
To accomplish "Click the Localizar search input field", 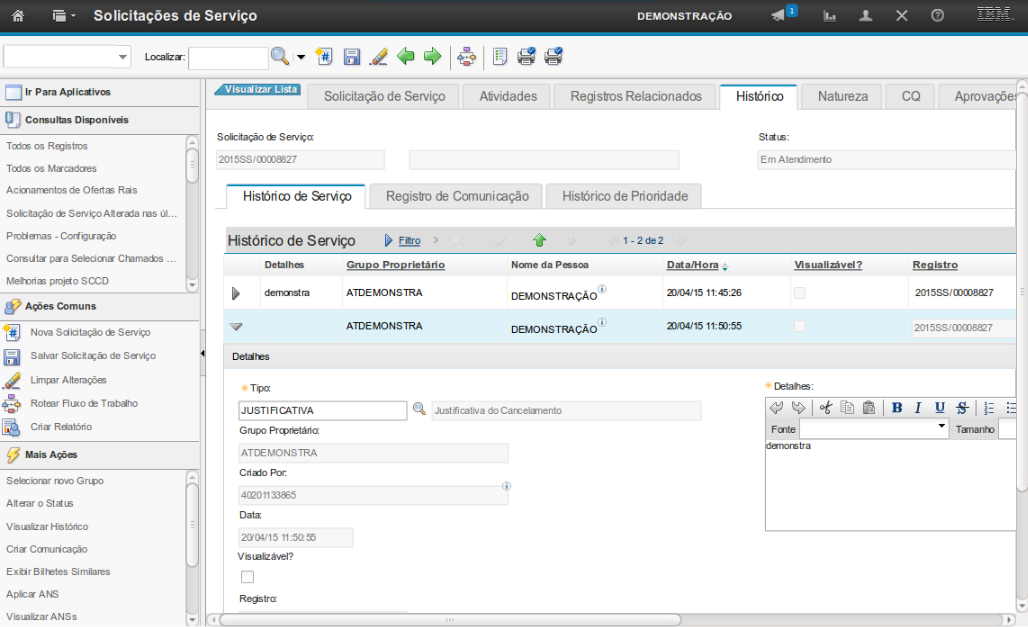I will tap(228, 58).
